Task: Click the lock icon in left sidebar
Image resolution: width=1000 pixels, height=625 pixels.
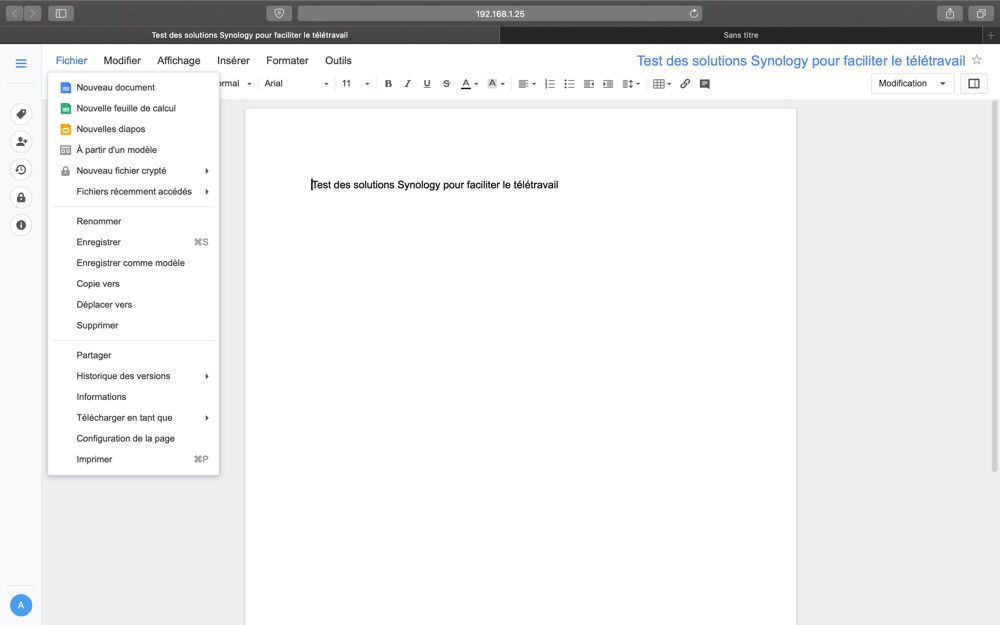Action: [21, 198]
